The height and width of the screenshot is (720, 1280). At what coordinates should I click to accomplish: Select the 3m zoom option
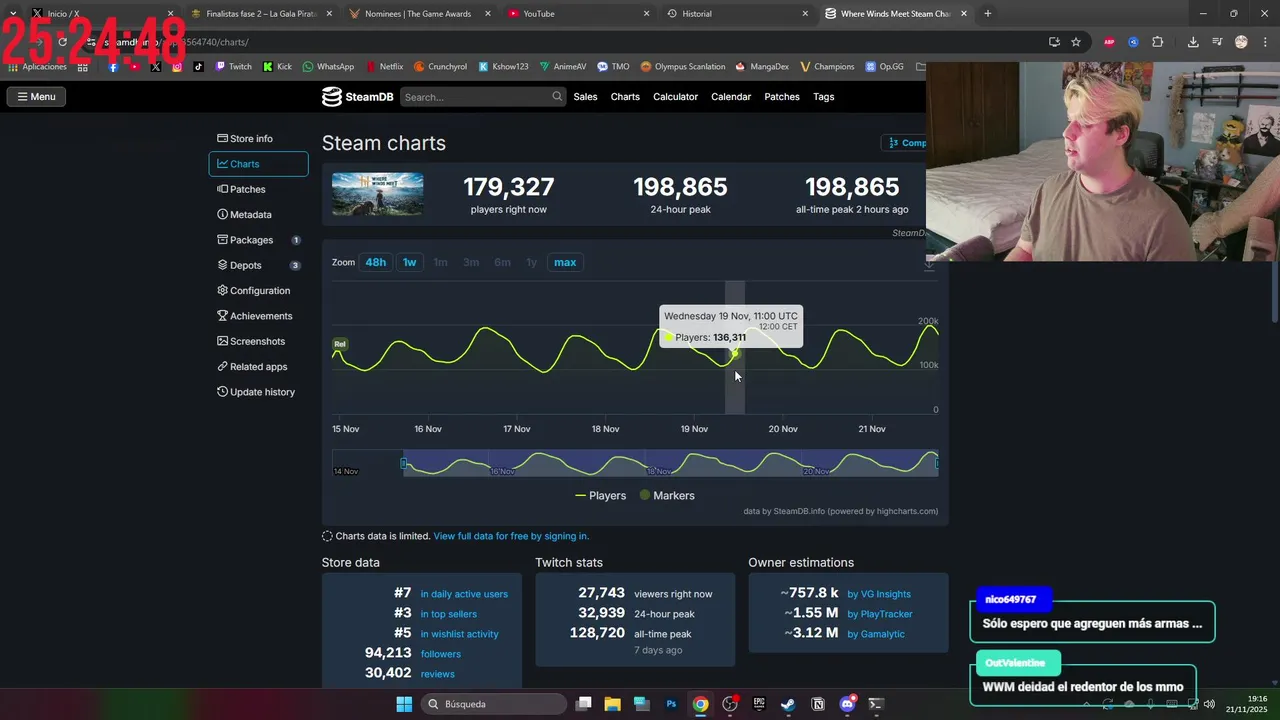(471, 262)
